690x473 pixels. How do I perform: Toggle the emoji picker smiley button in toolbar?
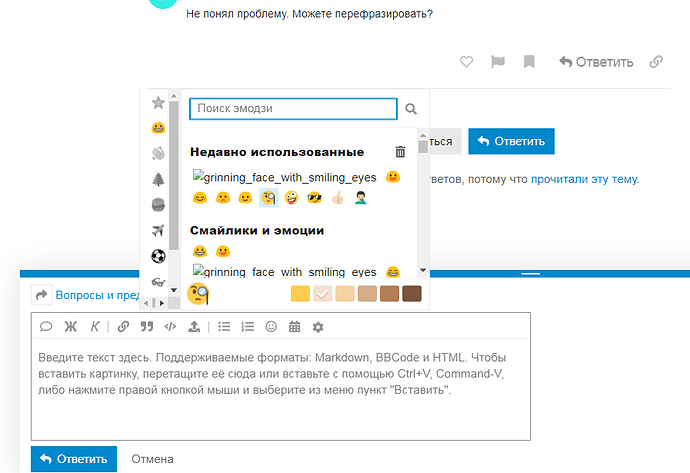pos(271,326)
